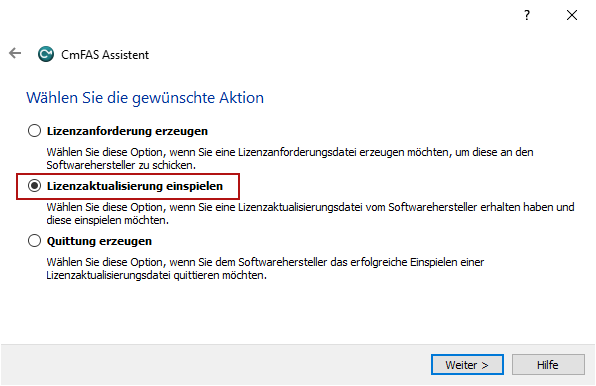Viewport: 596px width, 386px height.
Task: Click the description about Lizenzaktualisierungsdatei vom Softwarehersteller
Action: [x=310, y=214]
